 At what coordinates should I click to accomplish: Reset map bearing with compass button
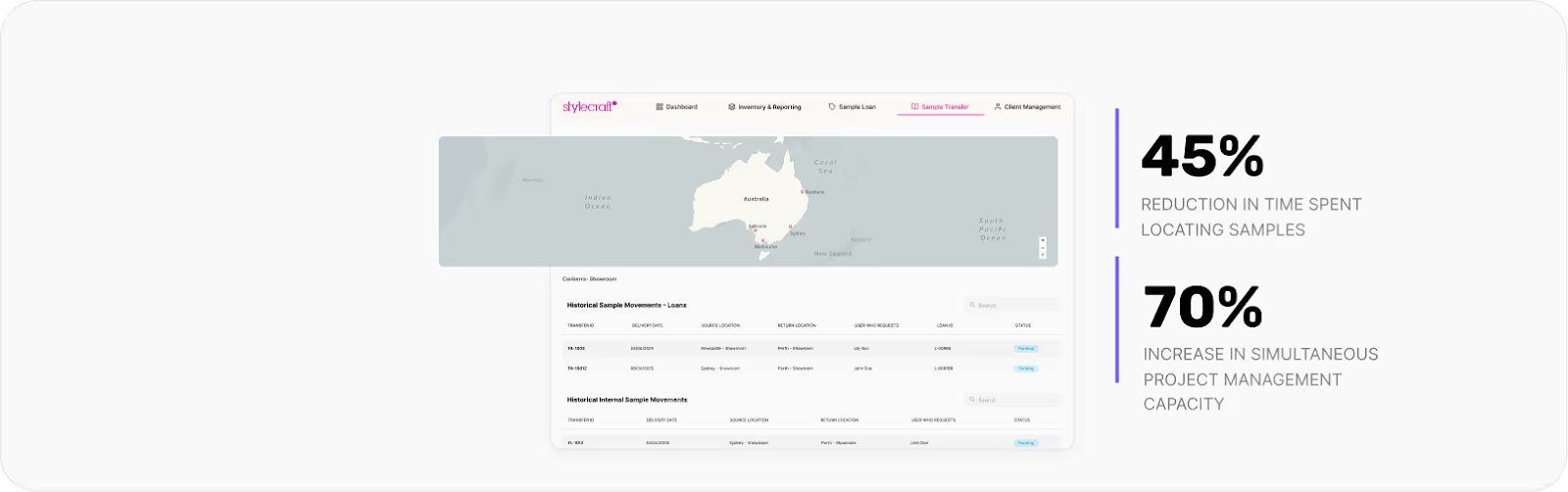pos(1043,254)
